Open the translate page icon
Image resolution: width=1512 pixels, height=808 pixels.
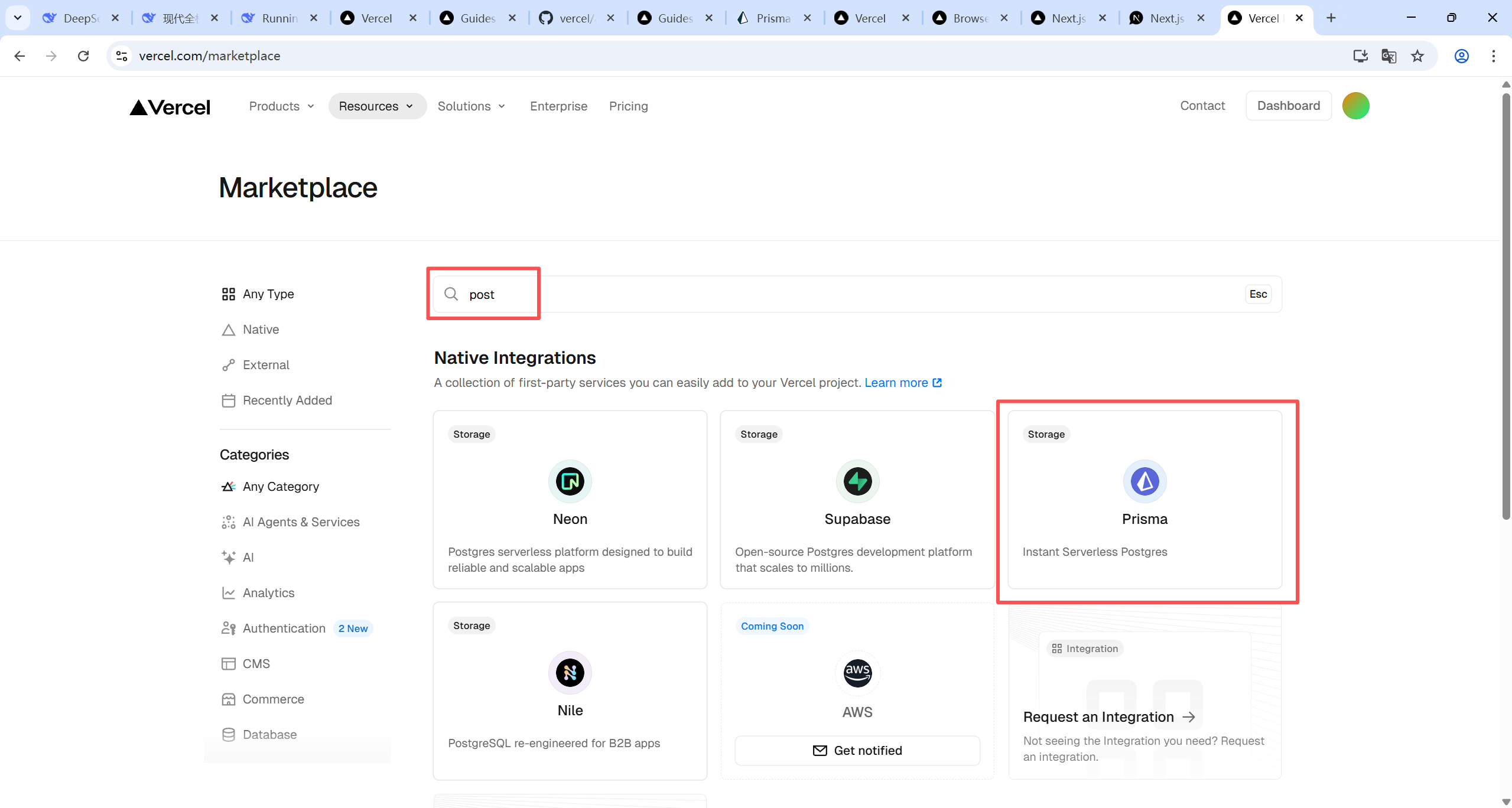[x=1389, y=56]
